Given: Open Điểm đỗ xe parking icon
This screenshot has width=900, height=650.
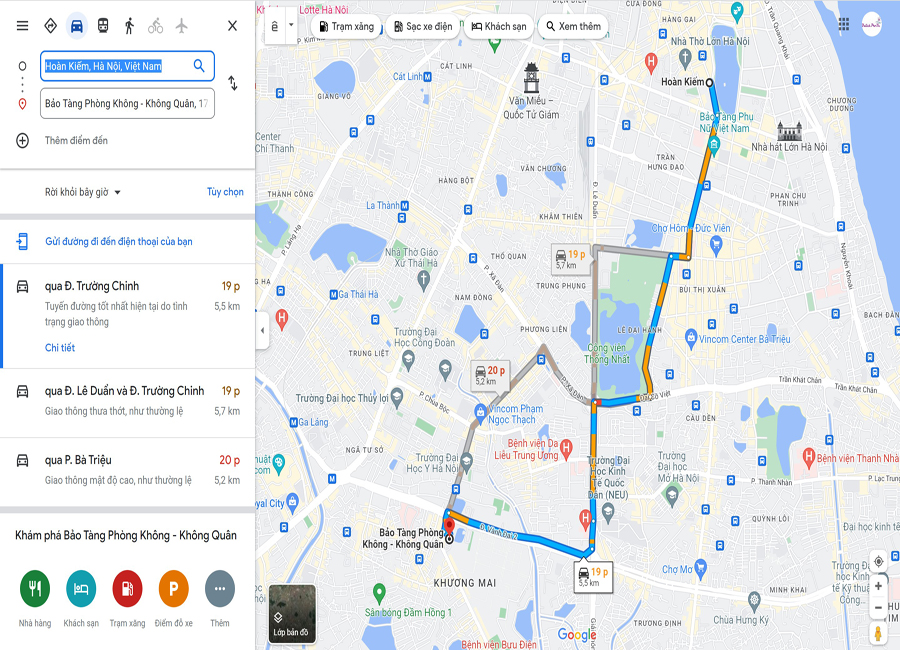Looking at the screenshot, I should pos(173,589).
